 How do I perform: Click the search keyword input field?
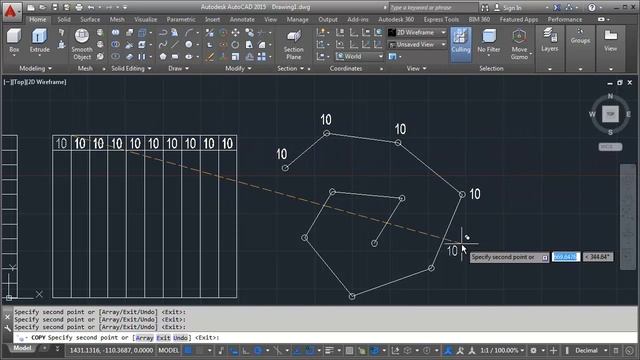coord(433,7)
